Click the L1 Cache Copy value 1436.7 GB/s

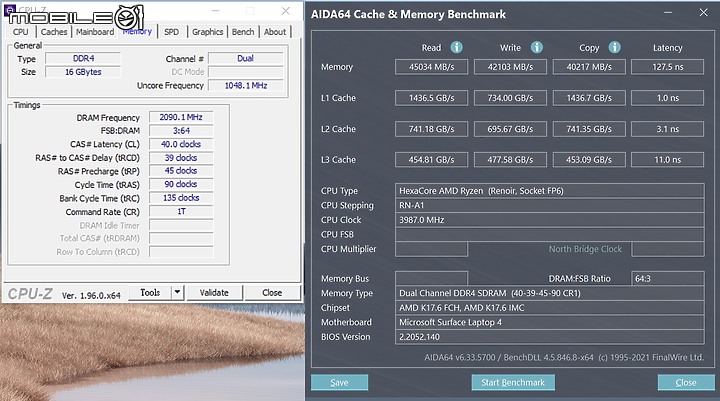point(589,98)
